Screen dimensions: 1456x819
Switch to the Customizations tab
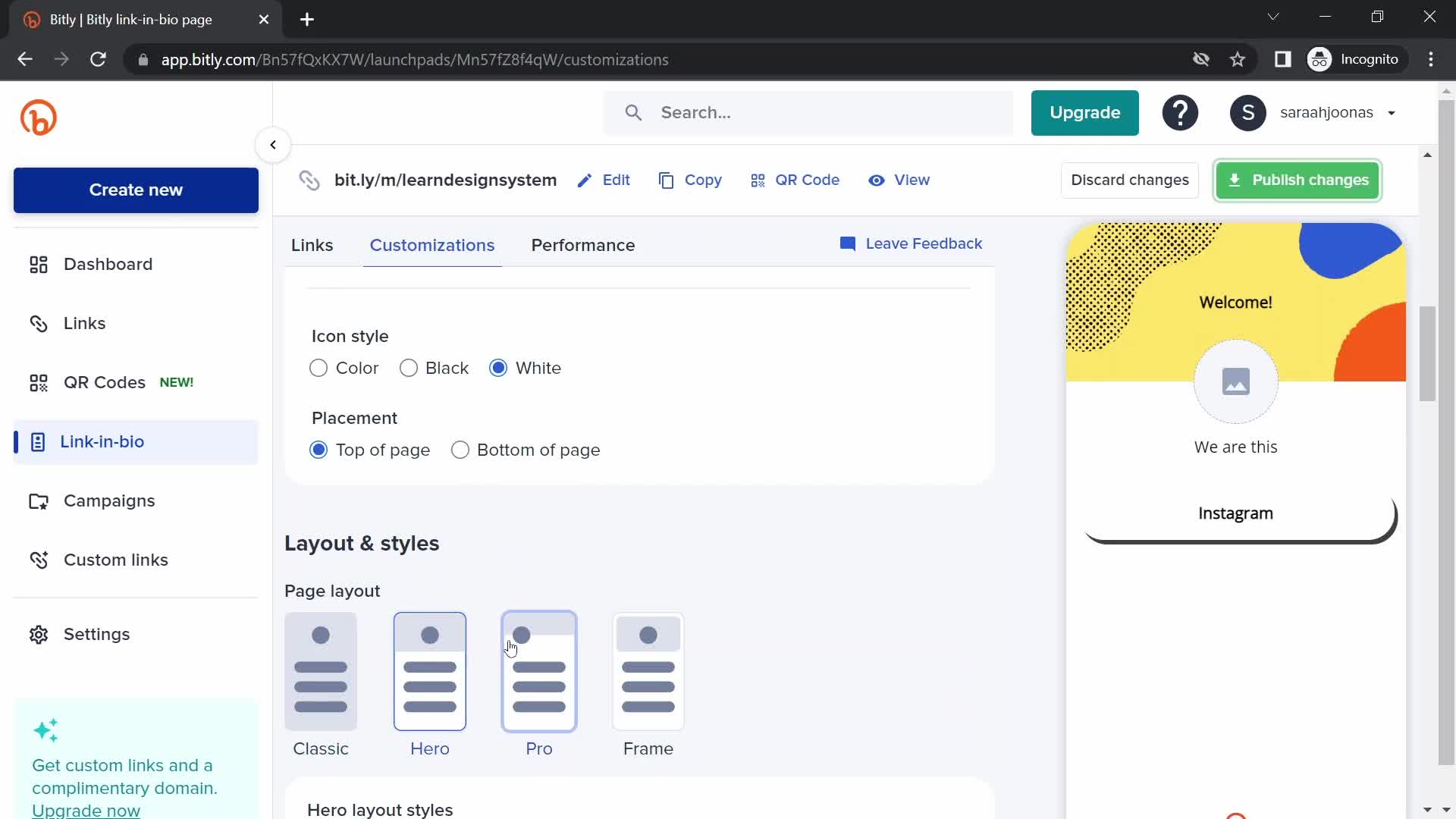tap(432, 246)
